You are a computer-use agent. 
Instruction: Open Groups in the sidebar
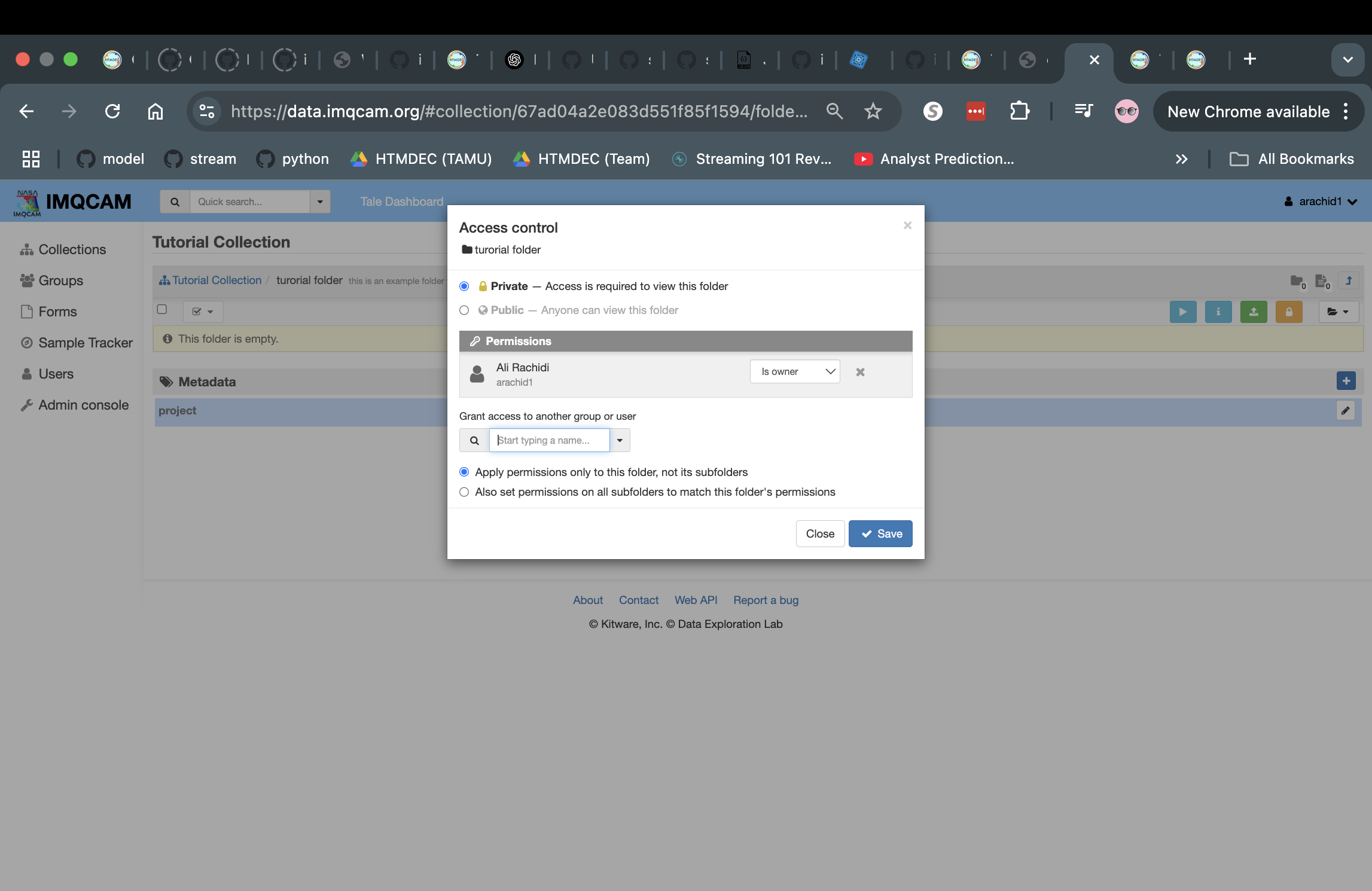pos(51,280)
